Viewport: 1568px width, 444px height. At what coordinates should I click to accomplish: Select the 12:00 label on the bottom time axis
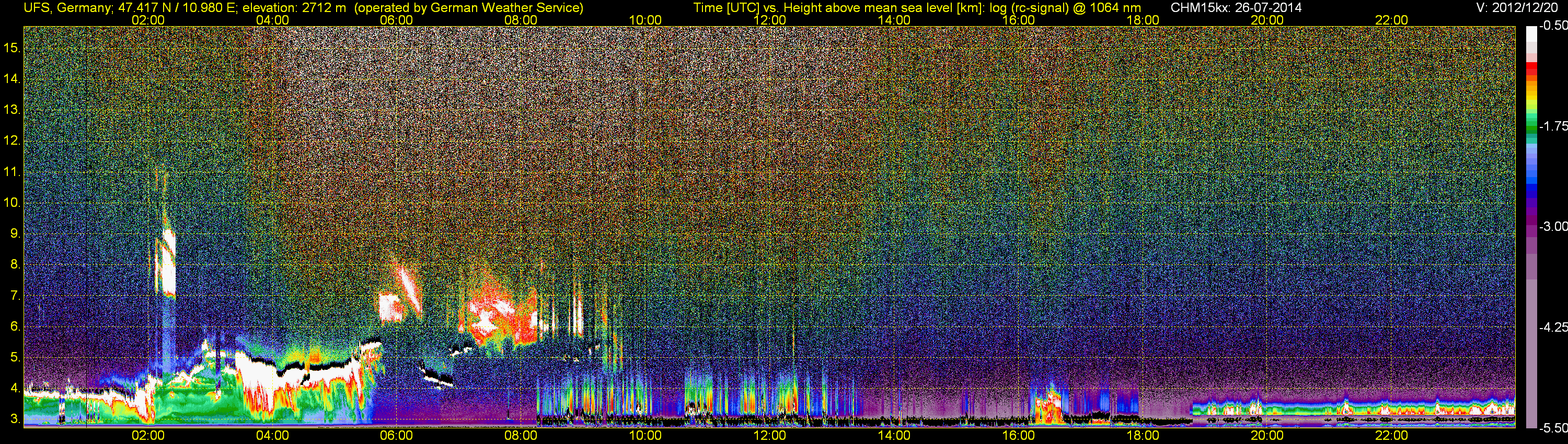point(769,436)
